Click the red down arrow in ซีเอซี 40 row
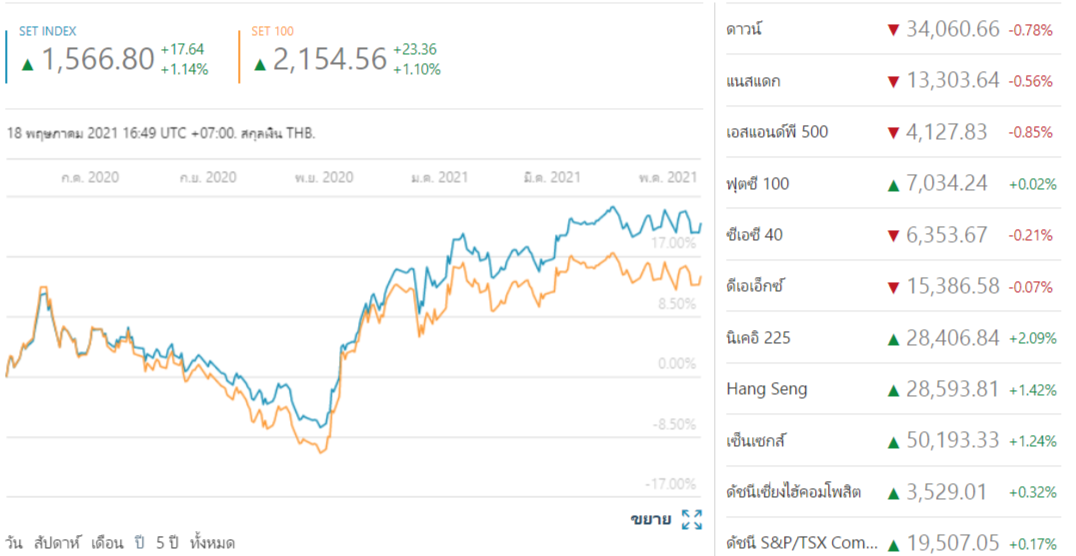Screen dimensions: 1076x556 pyautogui.click(x=893, y=235)
